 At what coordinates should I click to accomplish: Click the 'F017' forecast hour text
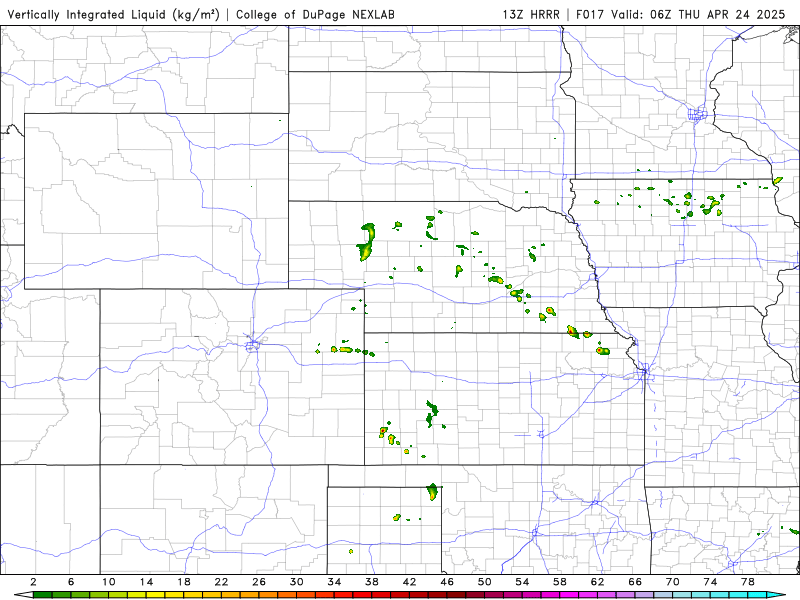pos(591,14)
